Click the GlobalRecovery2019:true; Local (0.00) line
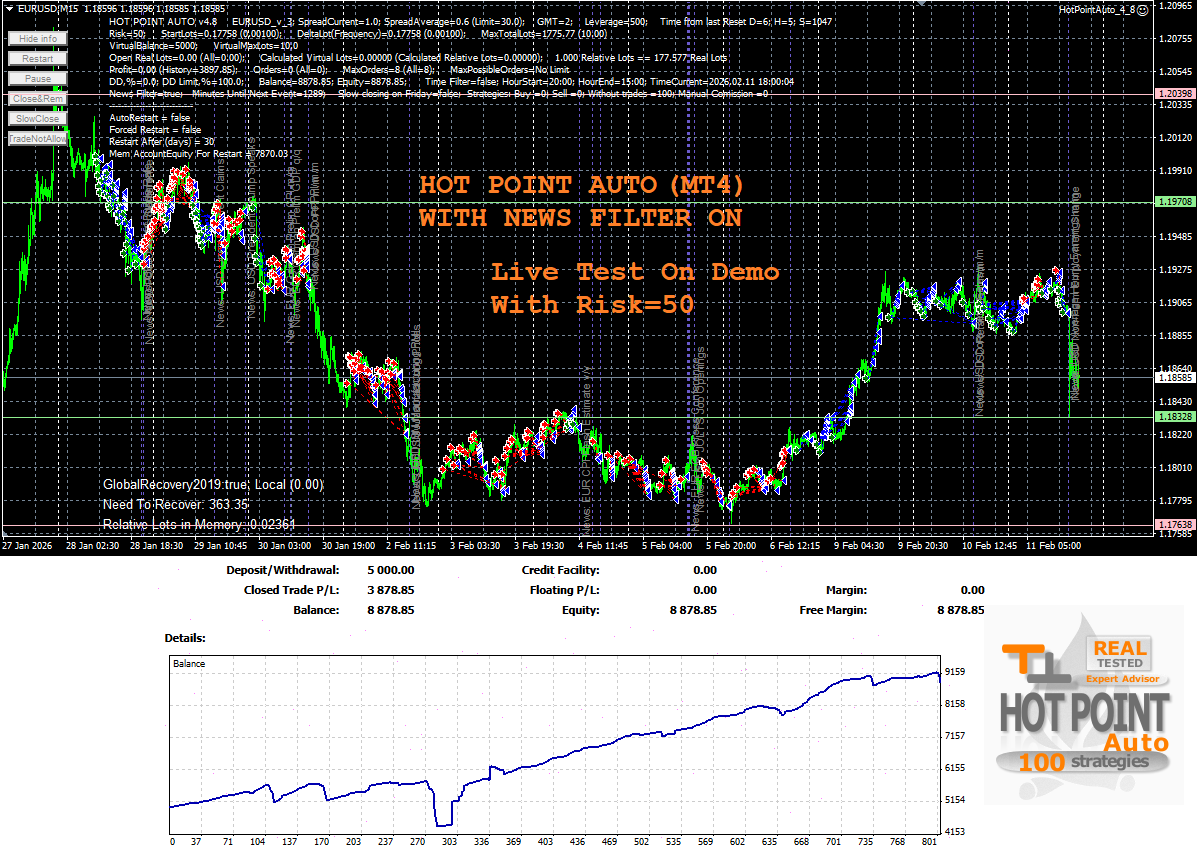The width and height of the screenshot is (1197, 851). click(x=213, y=485)
